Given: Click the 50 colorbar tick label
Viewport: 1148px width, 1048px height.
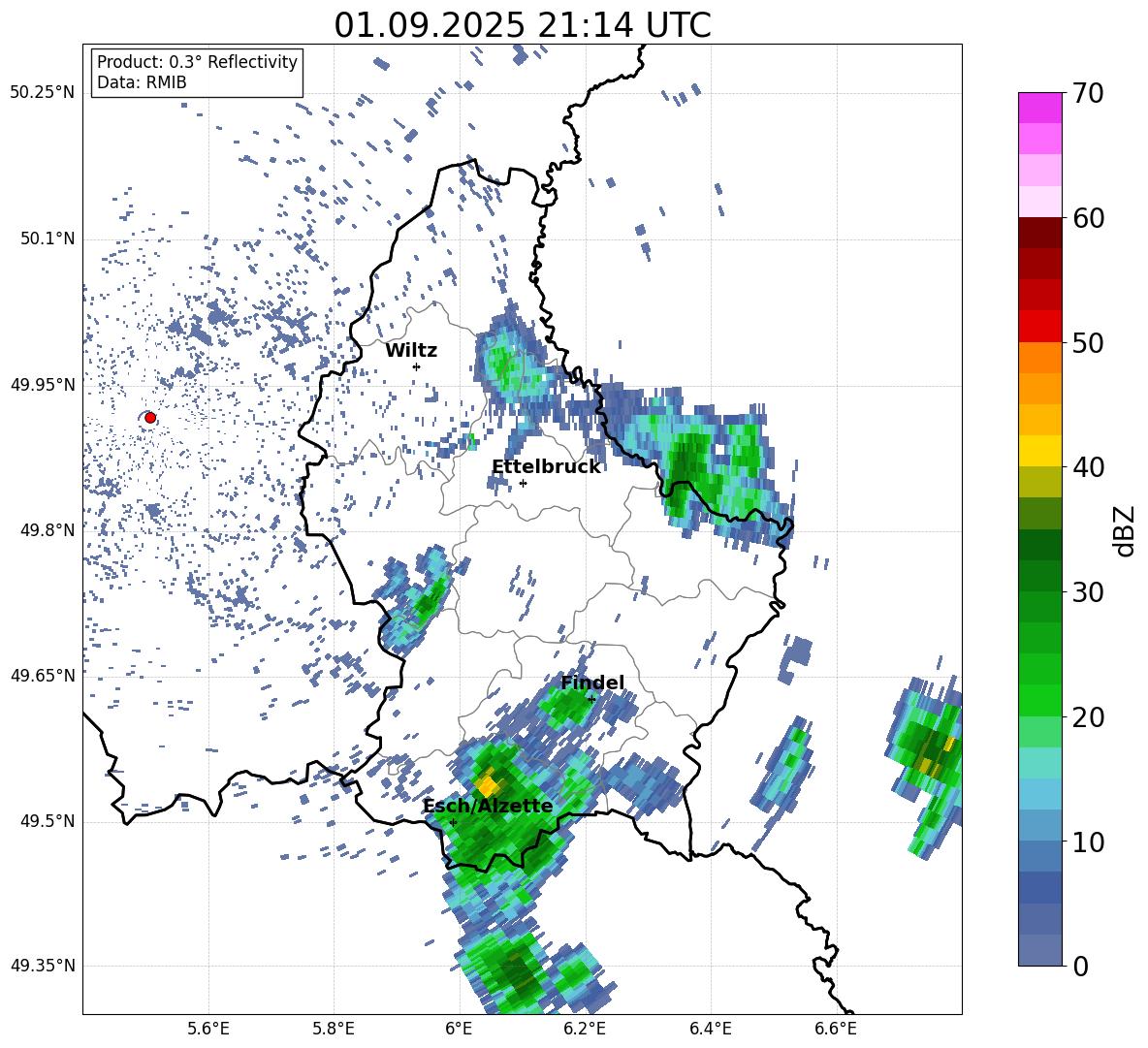Looking at the screenshot, I should pyautogui.click(x=1088, y=342).
